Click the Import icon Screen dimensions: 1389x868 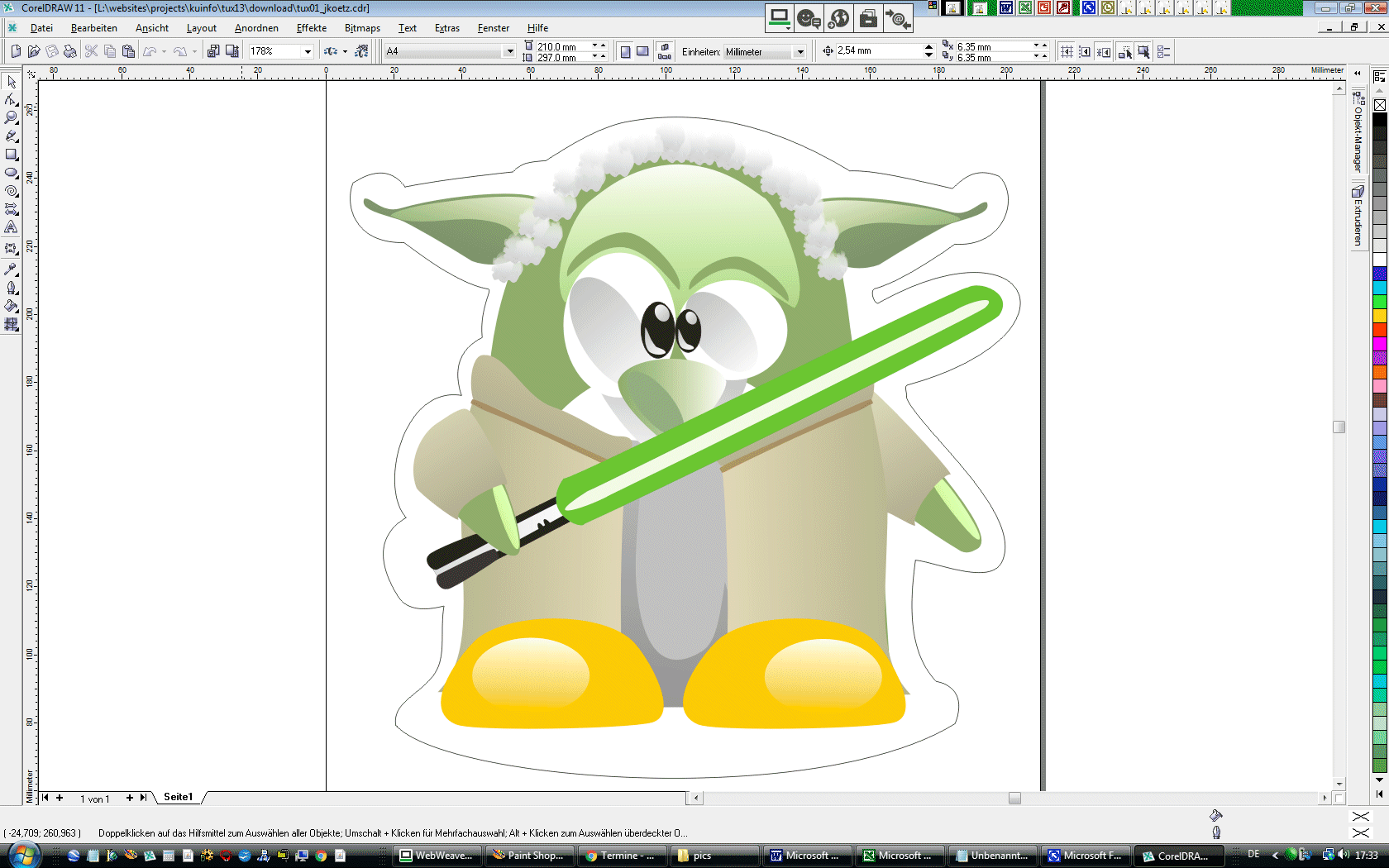pyautogui.click(x=213, y=51)
